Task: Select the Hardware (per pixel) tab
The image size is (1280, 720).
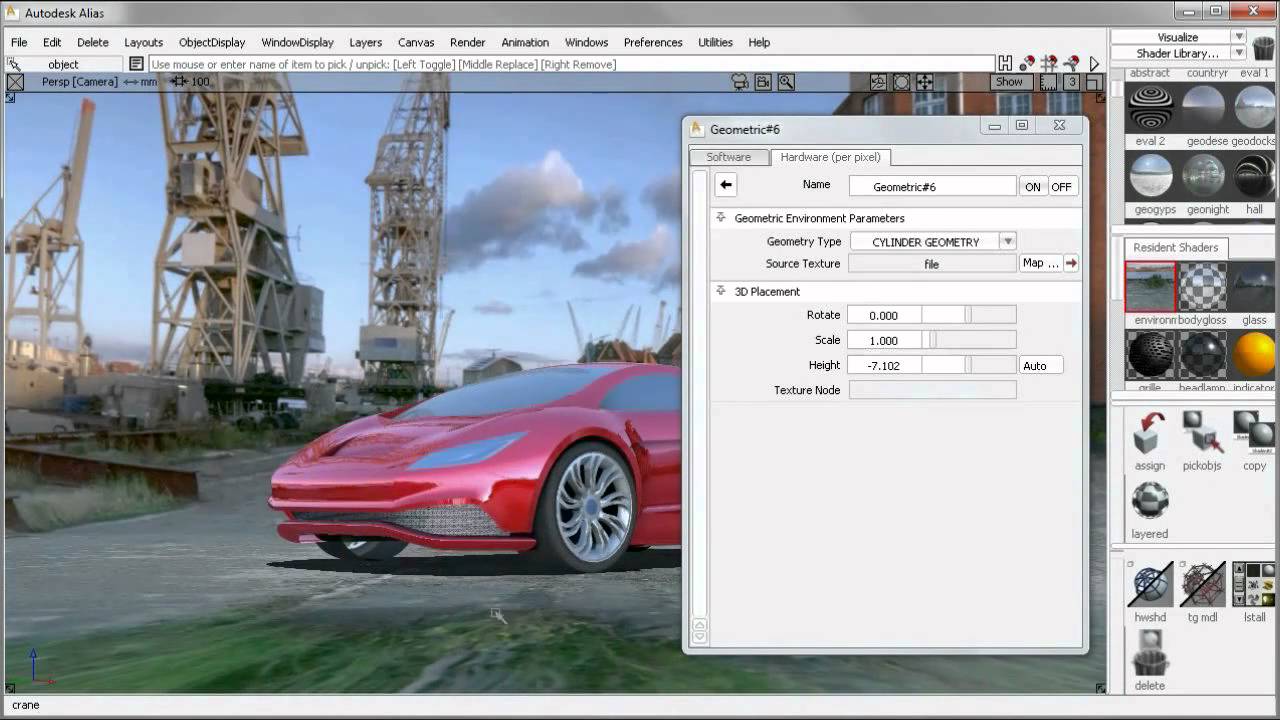Action: pos(830,157)
